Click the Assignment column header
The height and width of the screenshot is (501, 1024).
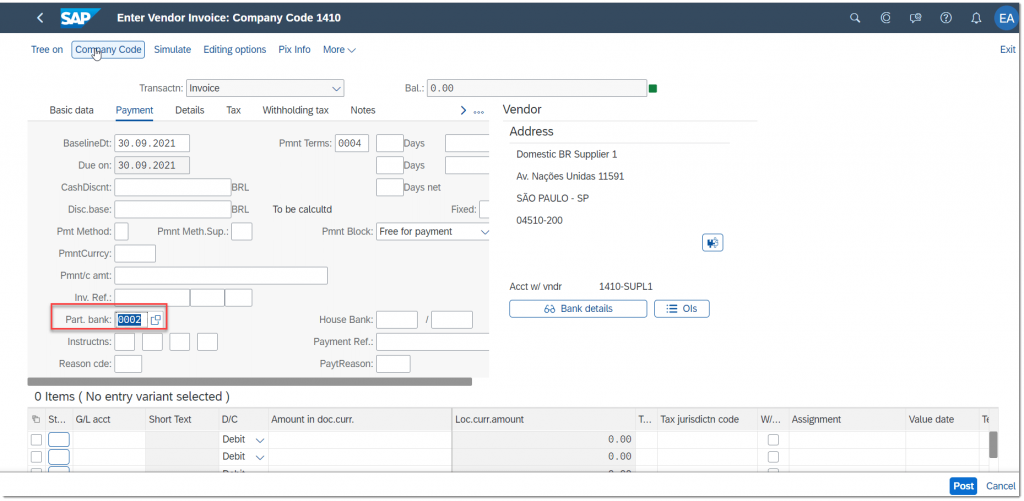click(847, 419)
